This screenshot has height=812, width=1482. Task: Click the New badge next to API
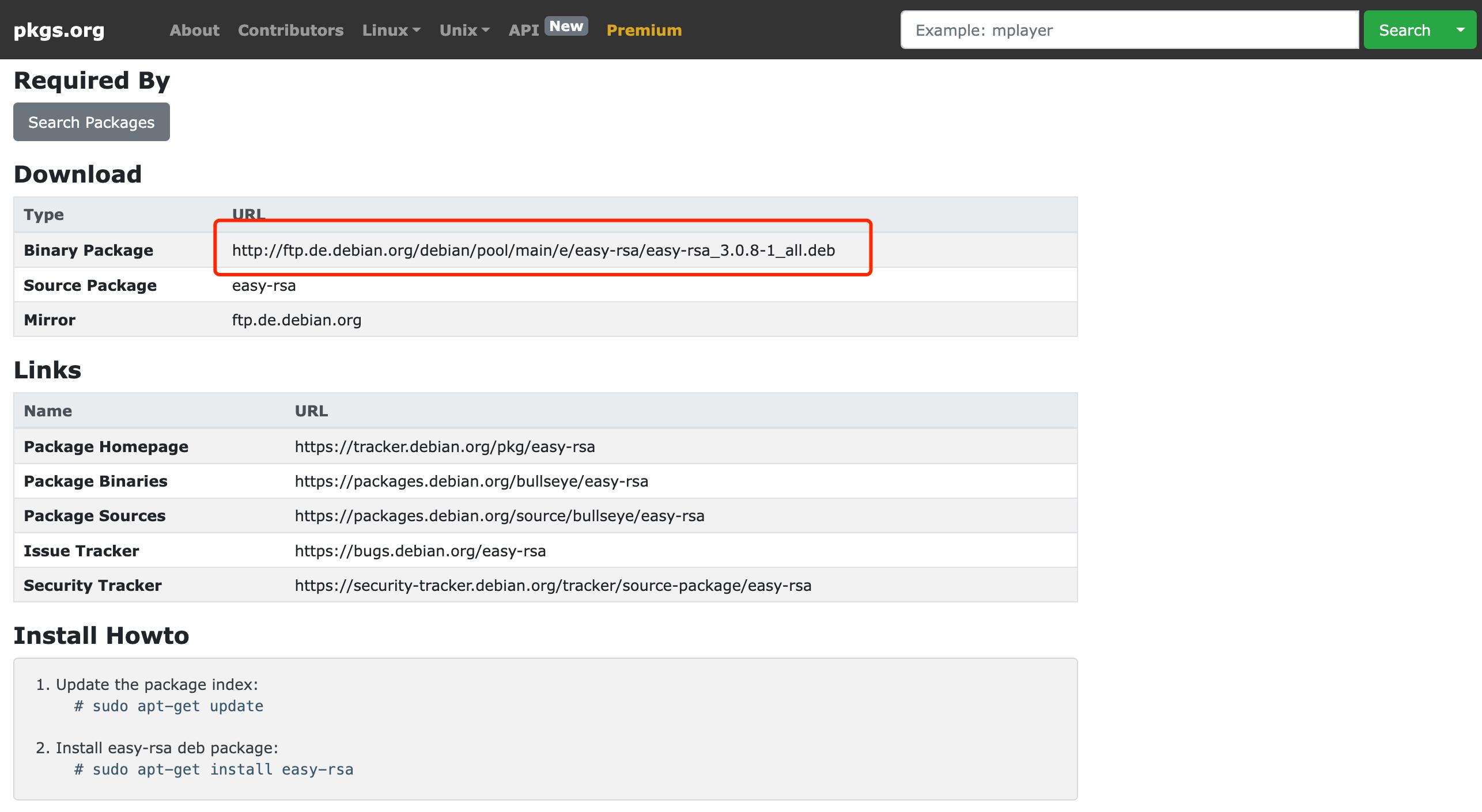566,26
